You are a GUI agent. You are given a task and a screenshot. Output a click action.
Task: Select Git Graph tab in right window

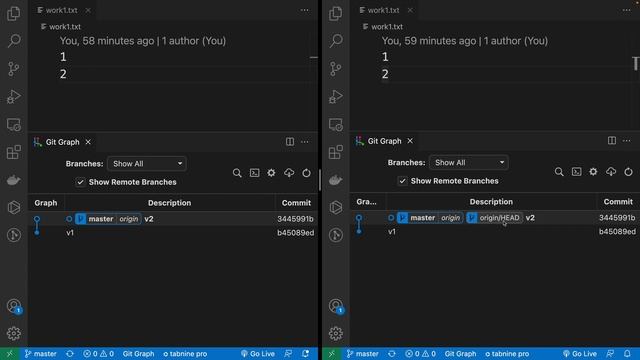384,141
